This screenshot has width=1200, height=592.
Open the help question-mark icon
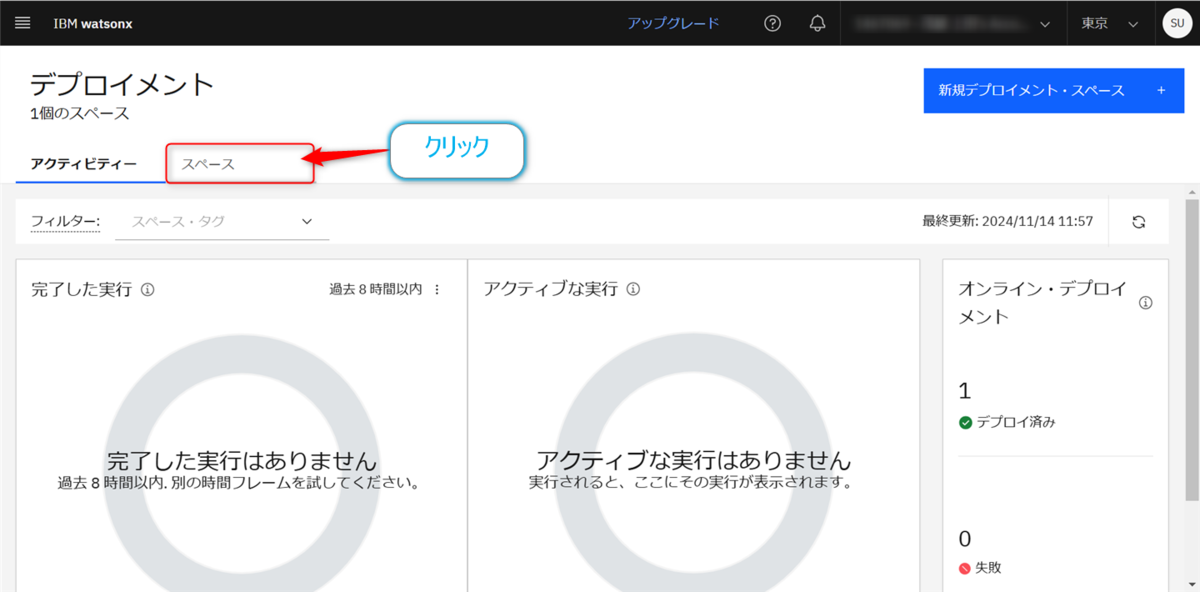[x=772, y=23]
